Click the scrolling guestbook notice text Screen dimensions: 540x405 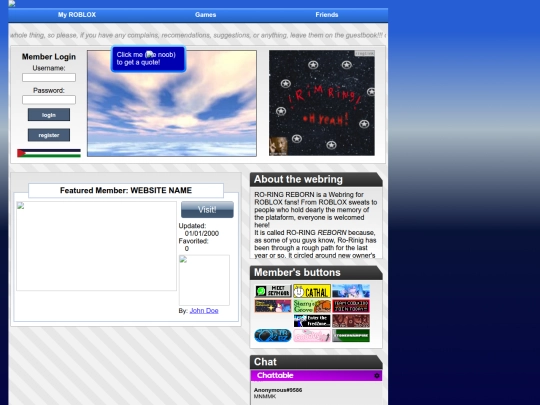198,35
